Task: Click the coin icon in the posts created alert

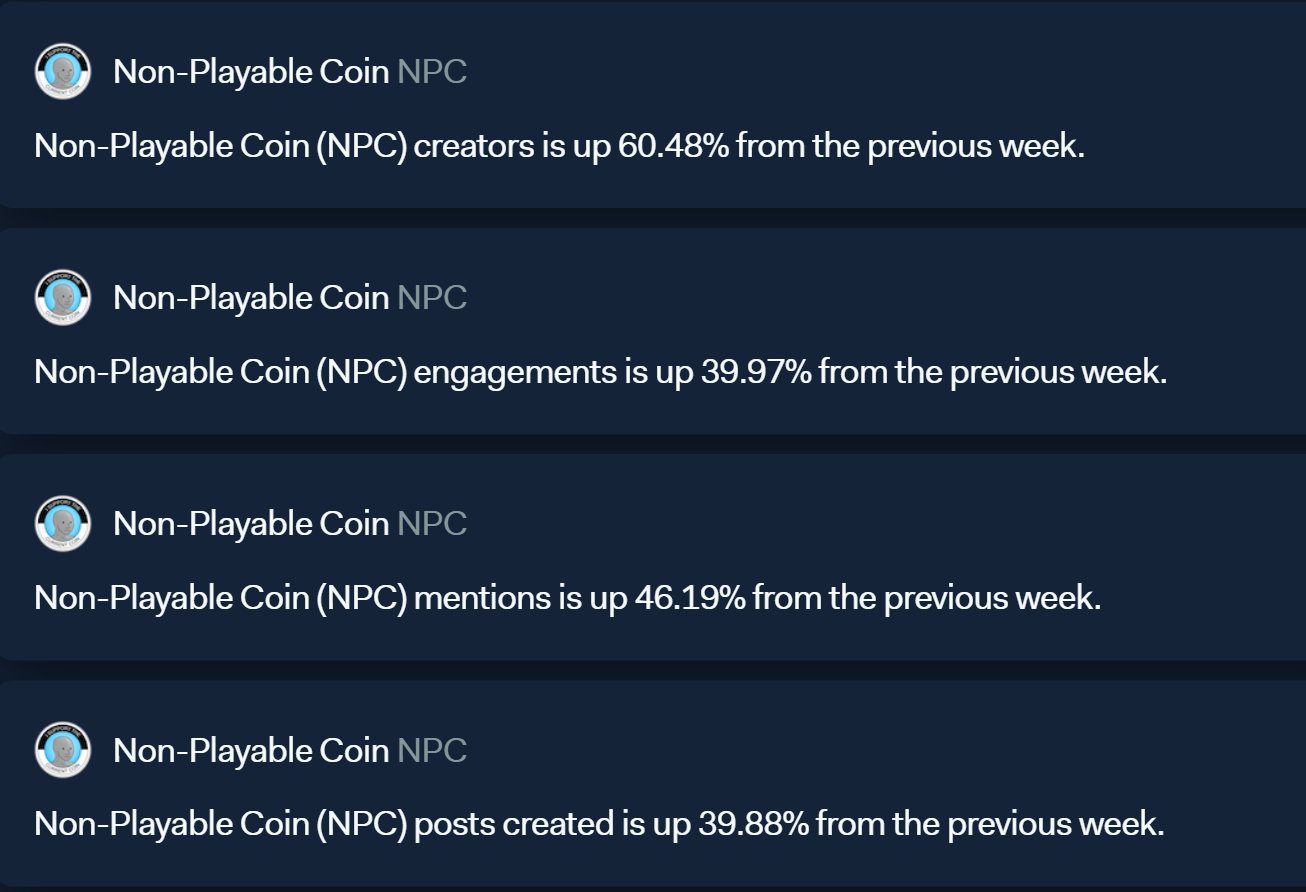Action: (63, 750)
